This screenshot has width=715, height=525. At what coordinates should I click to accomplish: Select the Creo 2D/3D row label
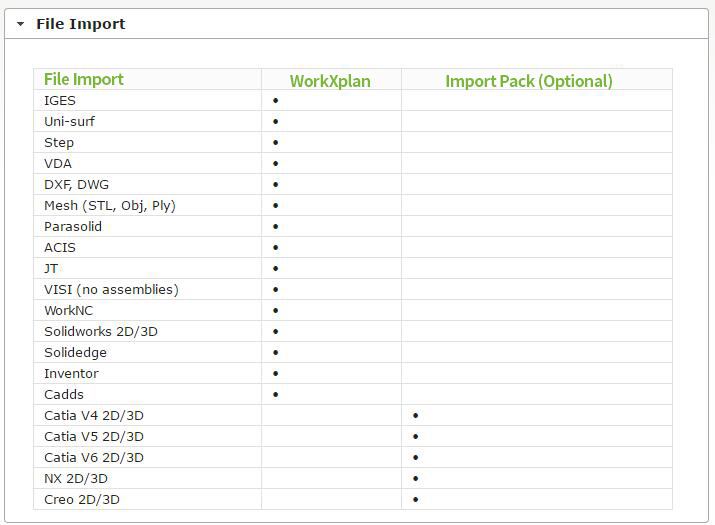(82, 499)
